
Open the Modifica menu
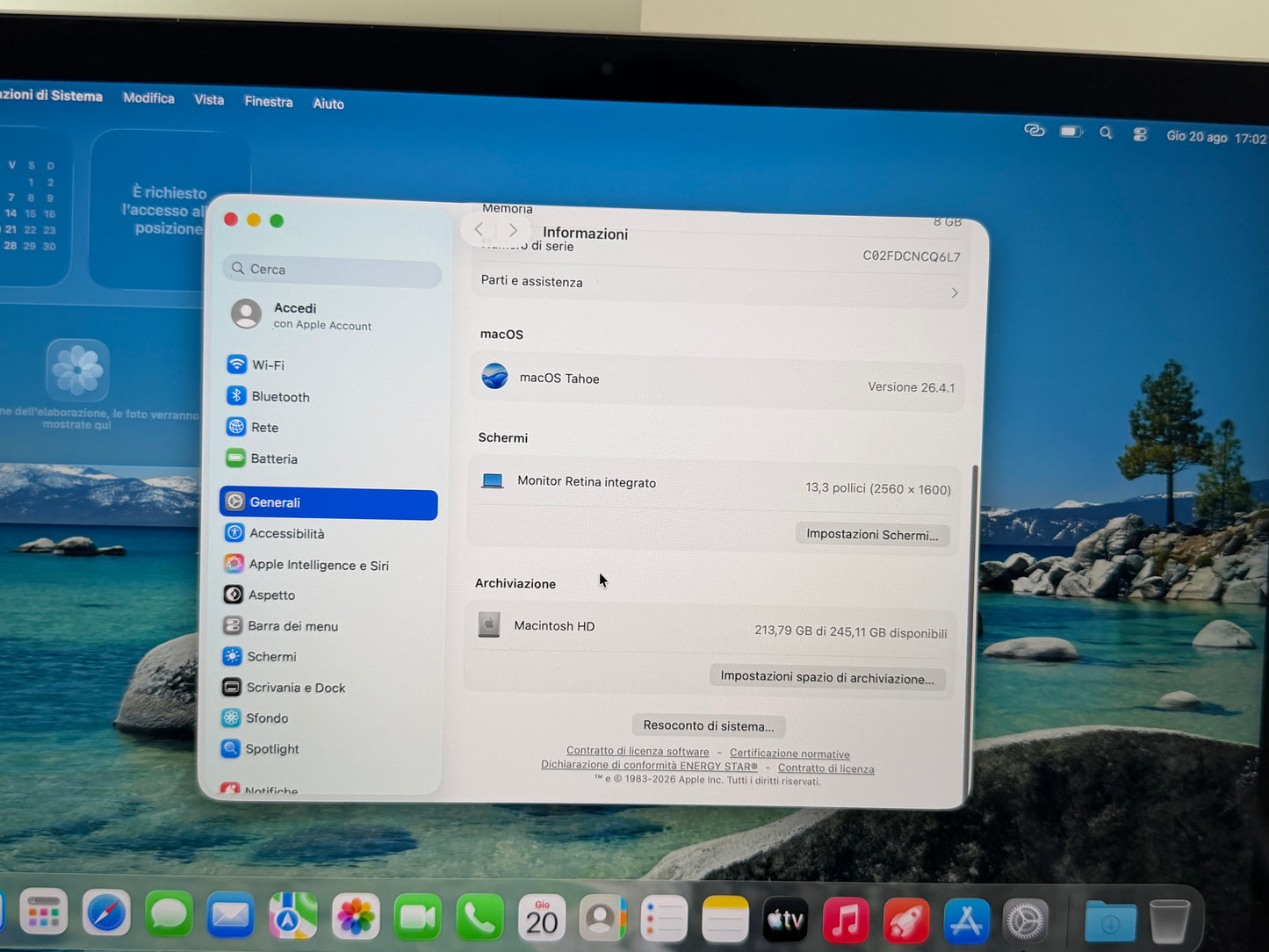pos(148,97)
